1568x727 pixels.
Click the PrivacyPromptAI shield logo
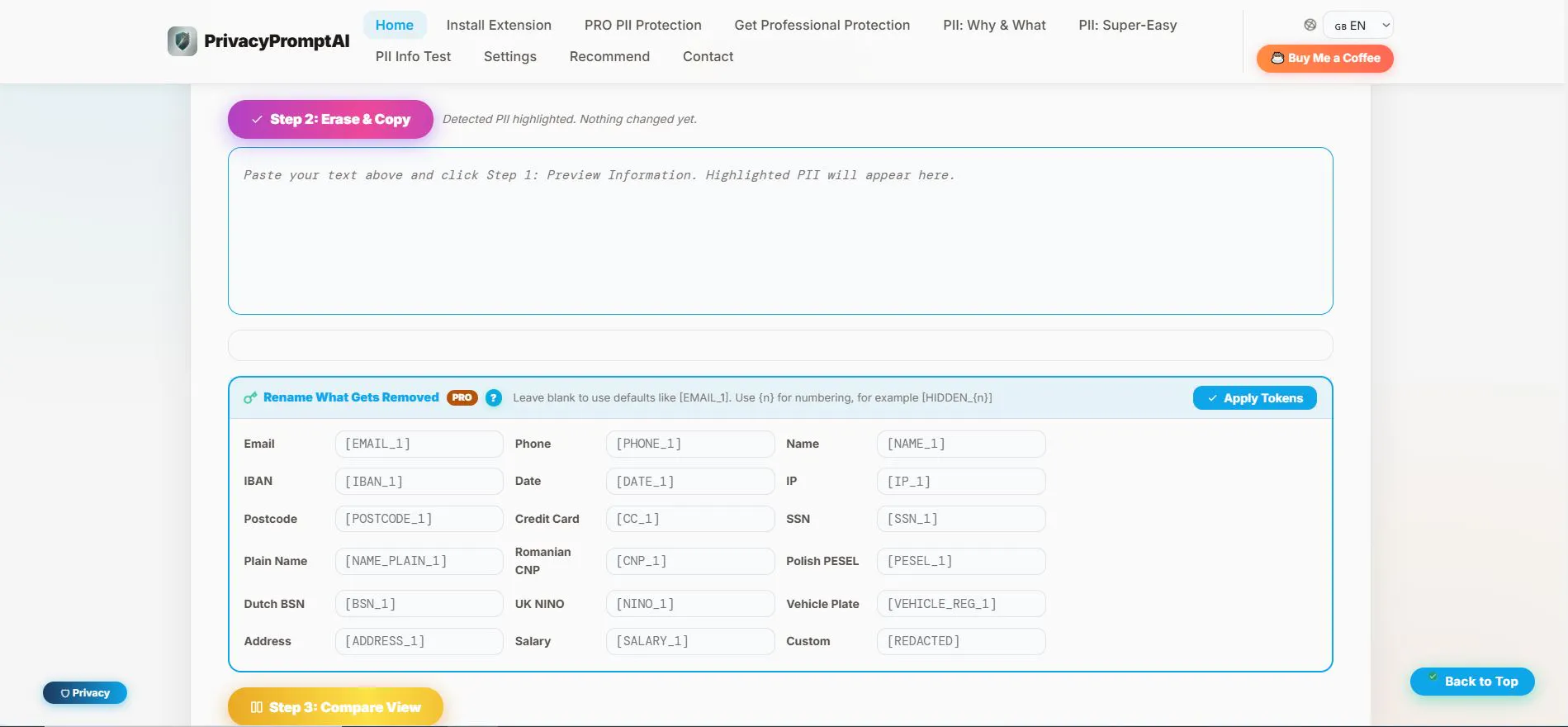[182, 41]
